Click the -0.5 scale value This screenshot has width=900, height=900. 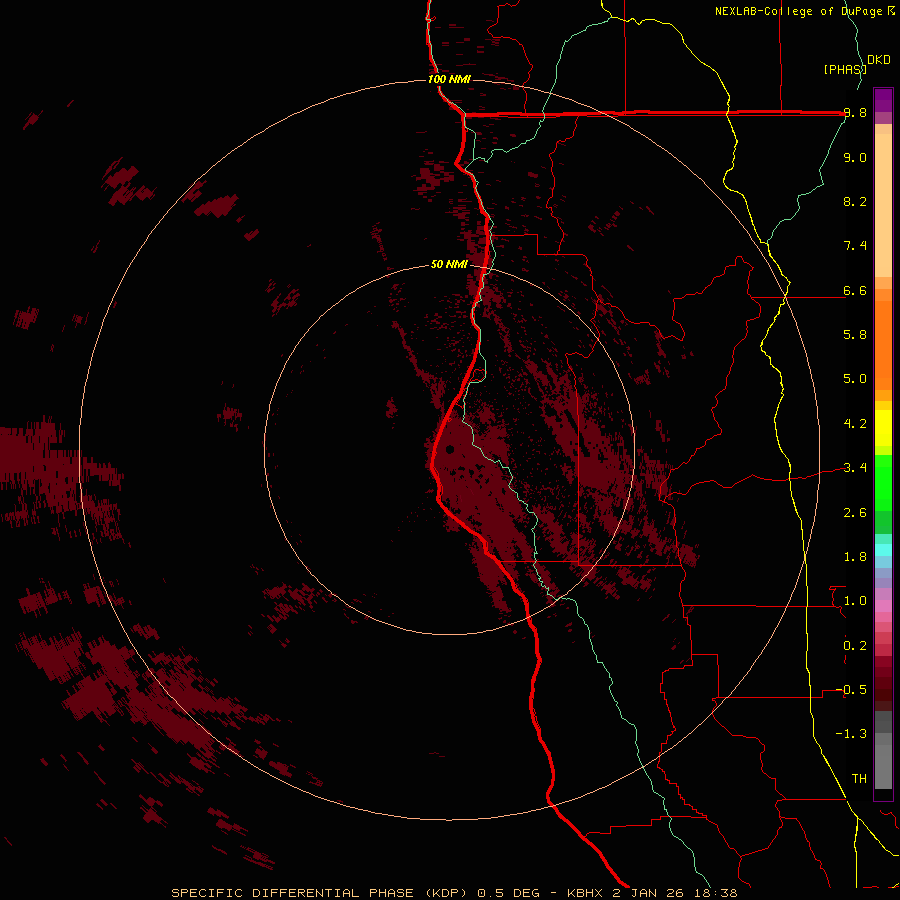851,690
